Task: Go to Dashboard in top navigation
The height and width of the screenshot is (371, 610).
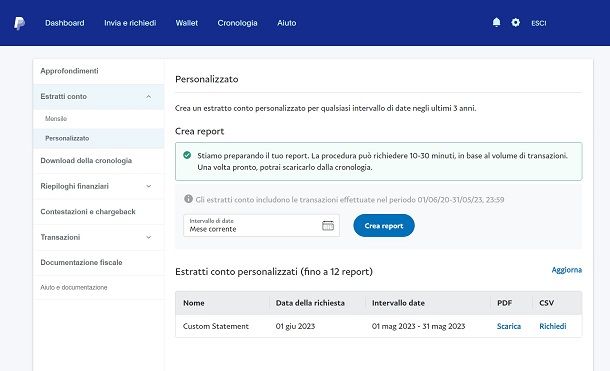Action: [65, 23]
